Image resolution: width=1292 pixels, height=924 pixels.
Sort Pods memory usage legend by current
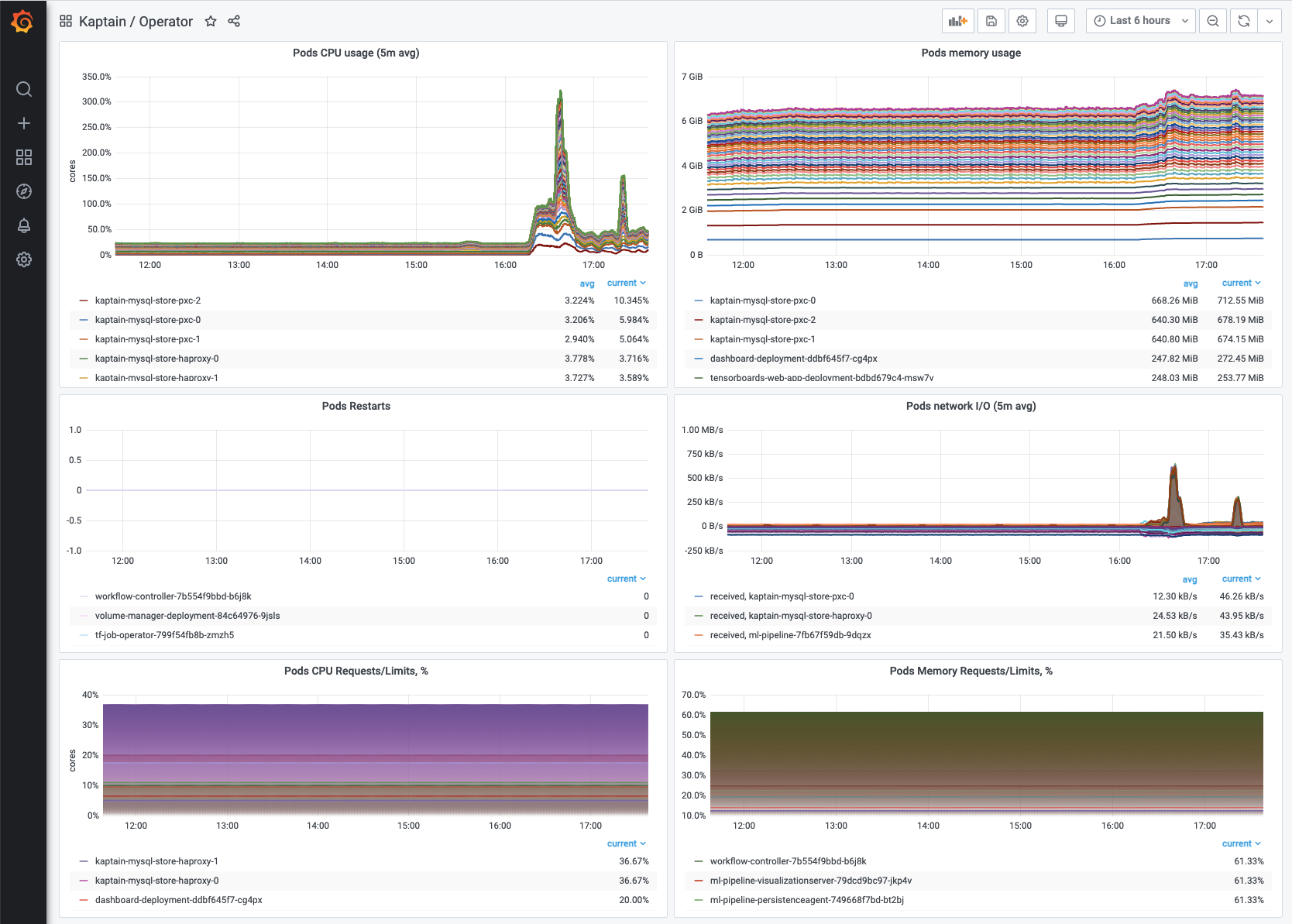click(1242, 283)
